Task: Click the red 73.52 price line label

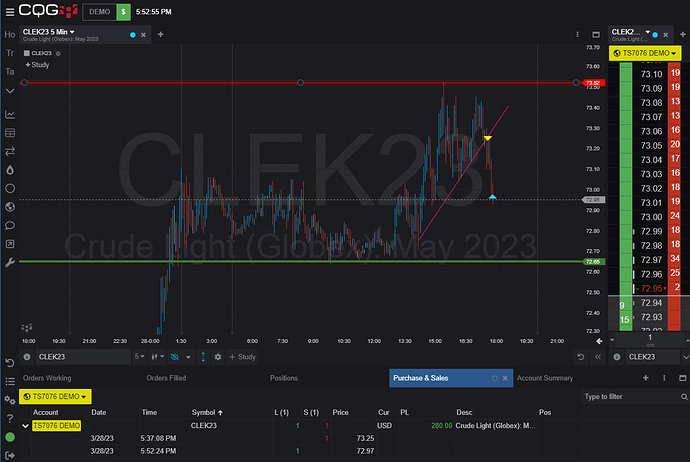Action: coord(593,83)
